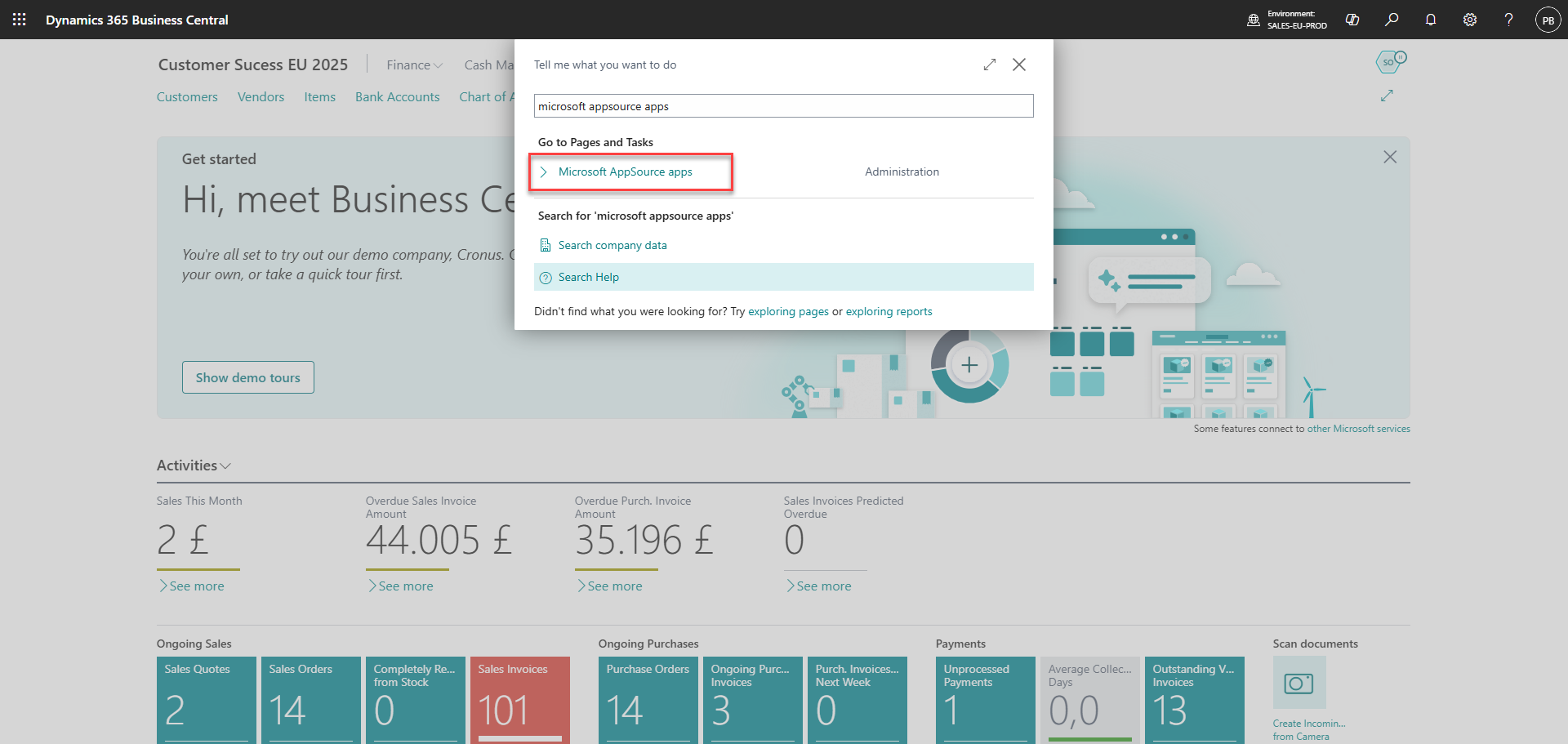The height and width of the screenshot is (744, 1568).
Task: Open the notifications bell
Action: coord(1431,20)
